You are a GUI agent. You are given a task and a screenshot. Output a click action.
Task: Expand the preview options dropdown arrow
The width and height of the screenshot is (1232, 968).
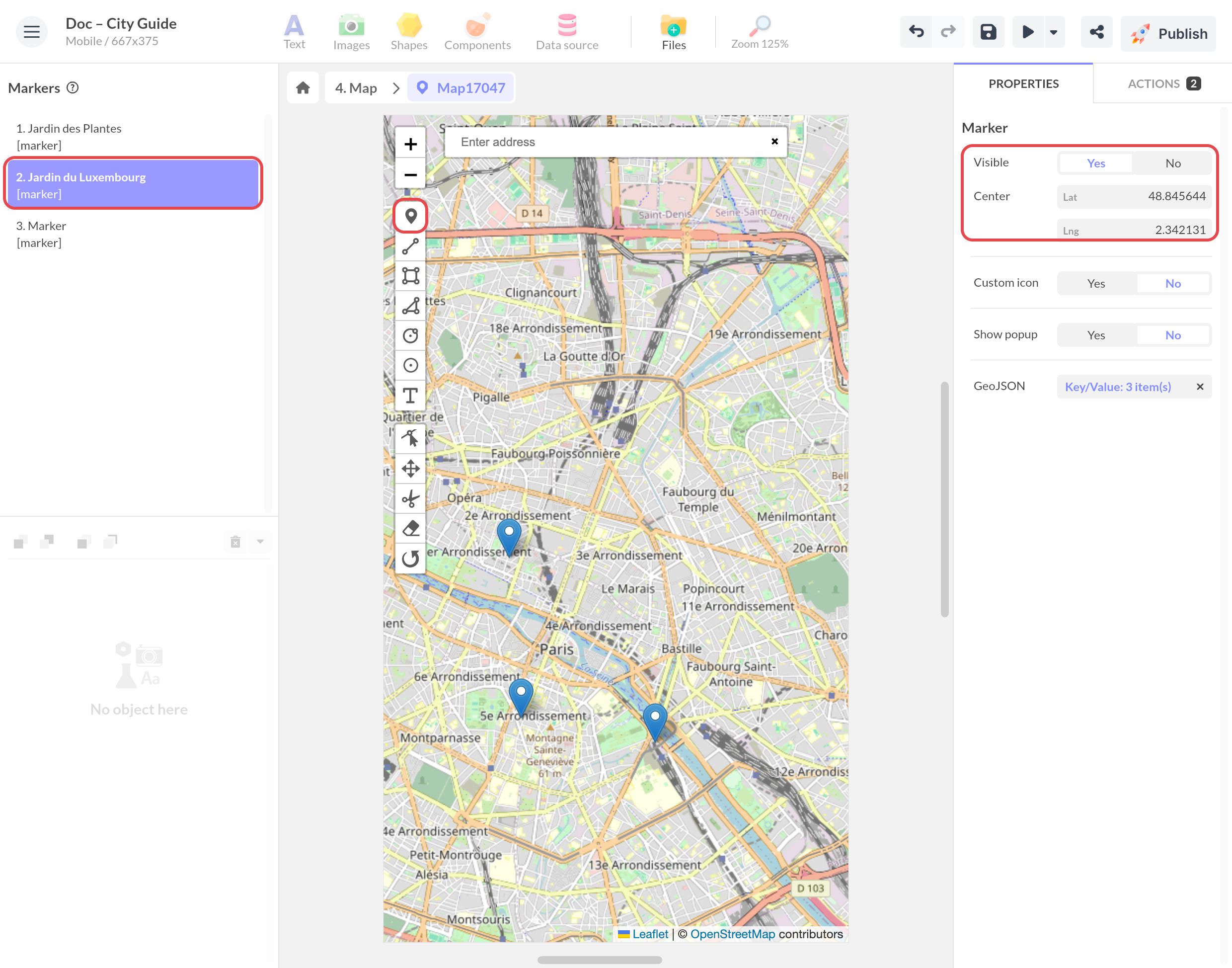tap(1054, 32)
